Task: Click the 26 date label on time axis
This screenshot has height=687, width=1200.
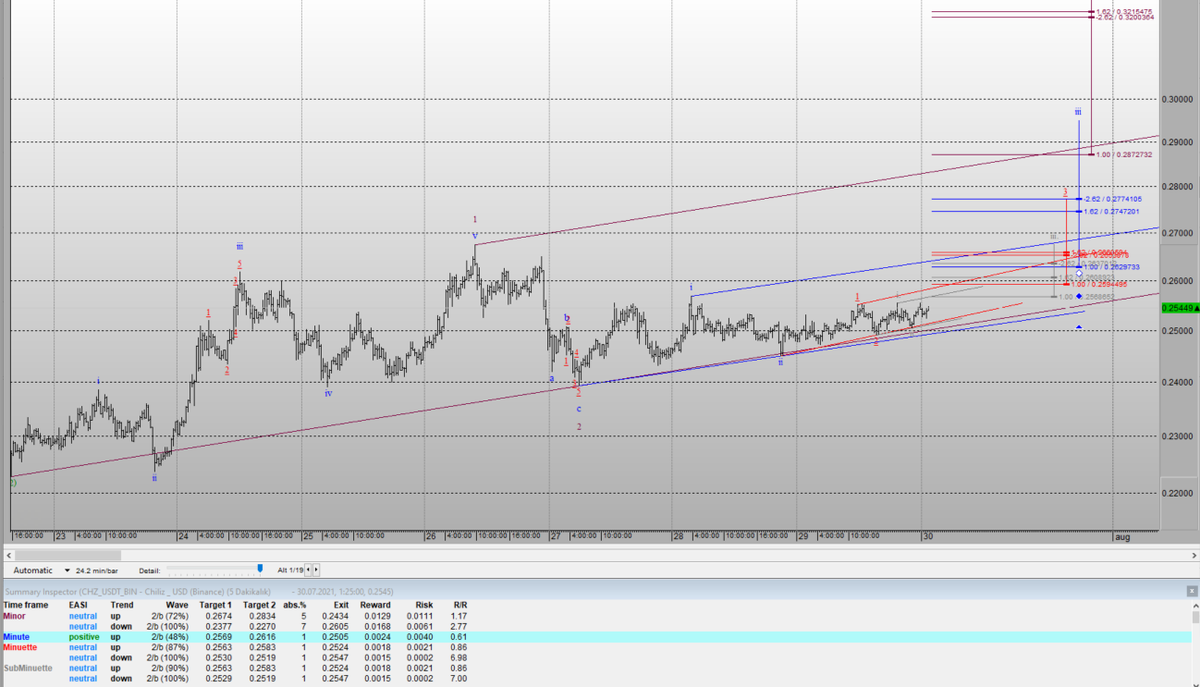Action: click(x=430, y=537)
